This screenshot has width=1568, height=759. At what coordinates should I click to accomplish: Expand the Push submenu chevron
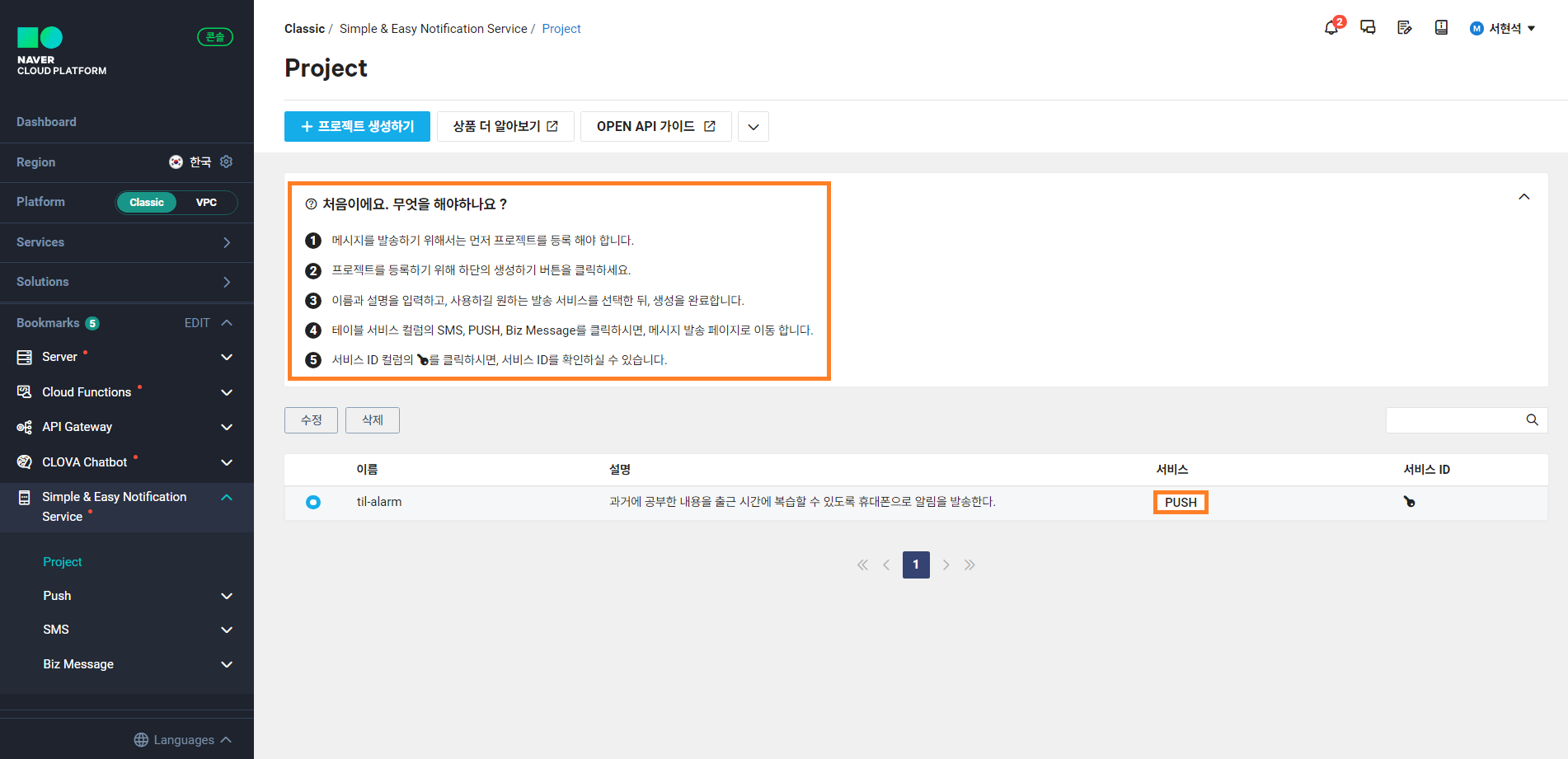pyautogui.click(x=227, y=596)
